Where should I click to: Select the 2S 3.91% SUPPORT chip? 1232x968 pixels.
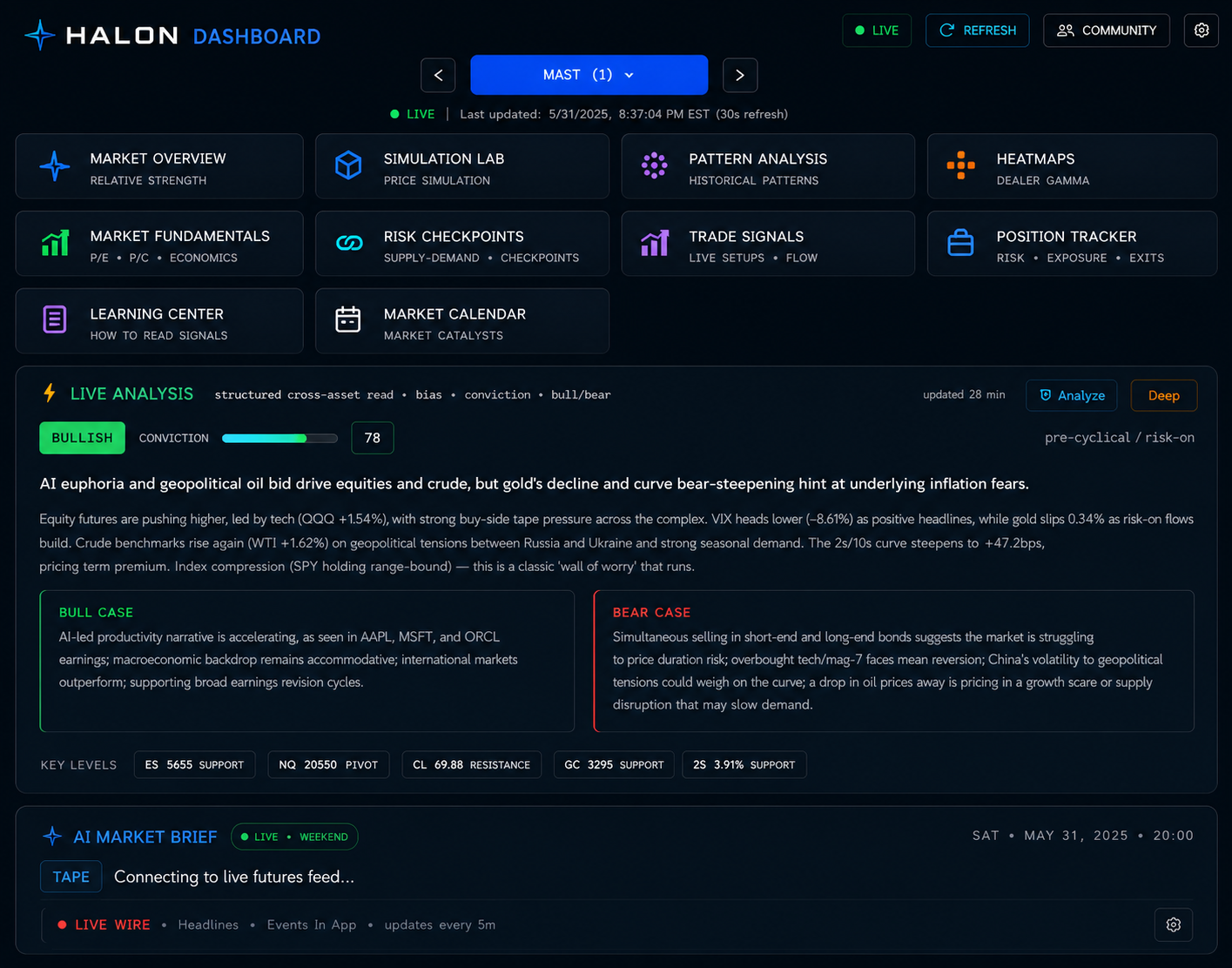(x=744, y=764)
